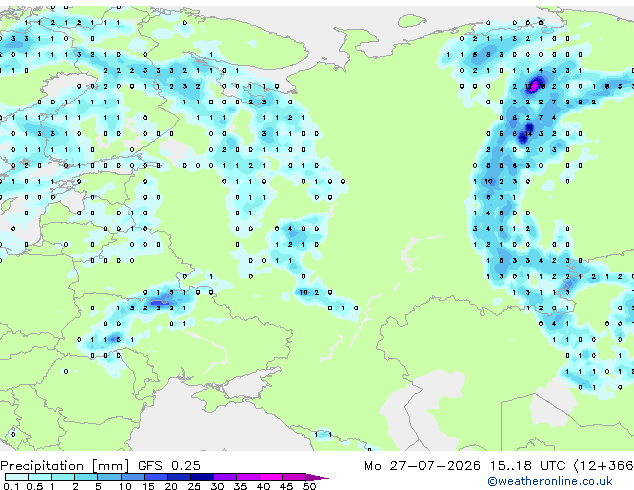Screen dimensions: 634x490
Task: Click the date 'Mo 27-07-2026'
Action: point(422,466)
